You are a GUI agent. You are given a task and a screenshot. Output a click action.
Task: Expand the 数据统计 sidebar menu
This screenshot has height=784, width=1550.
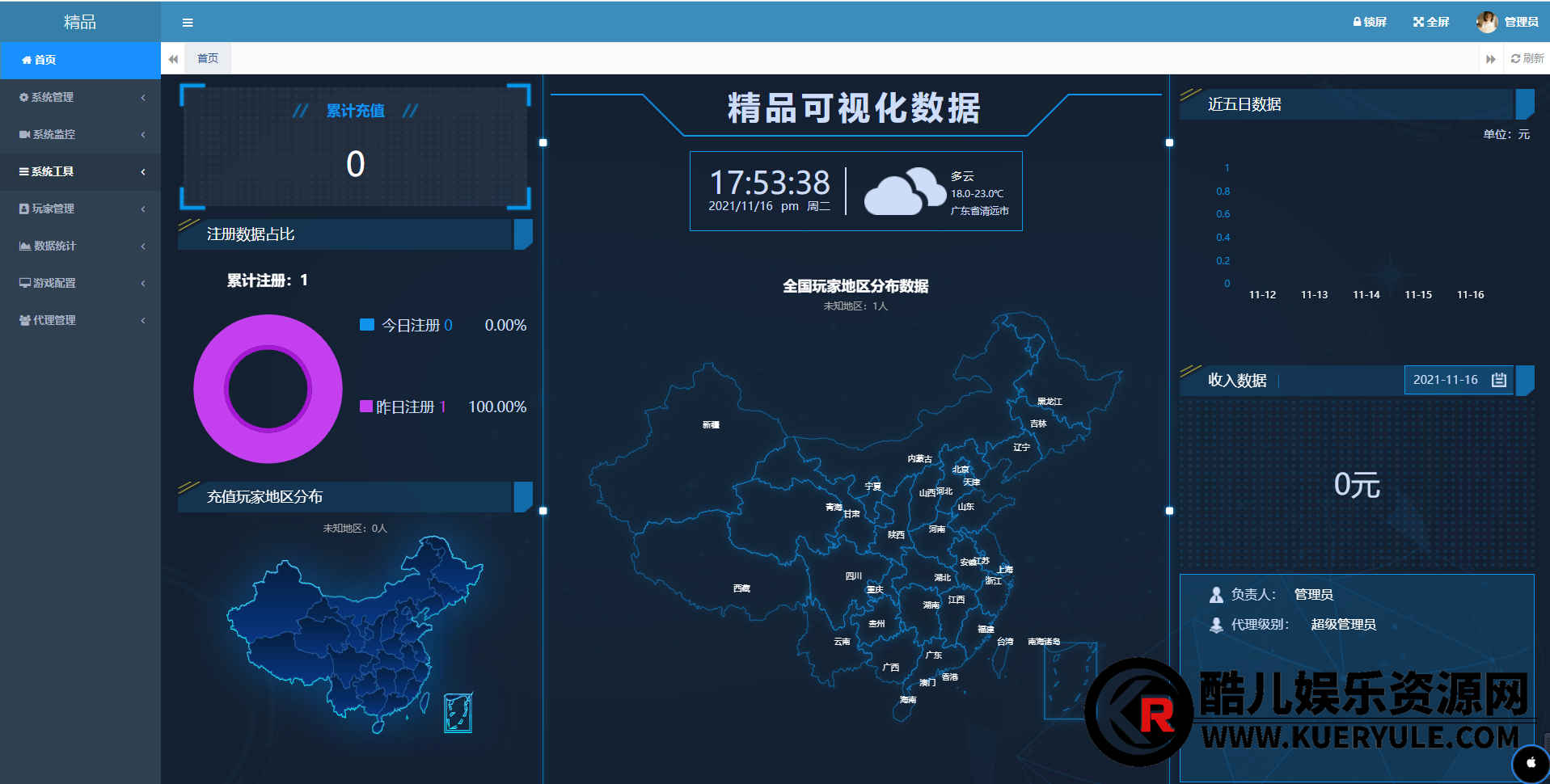coord(80,246)
